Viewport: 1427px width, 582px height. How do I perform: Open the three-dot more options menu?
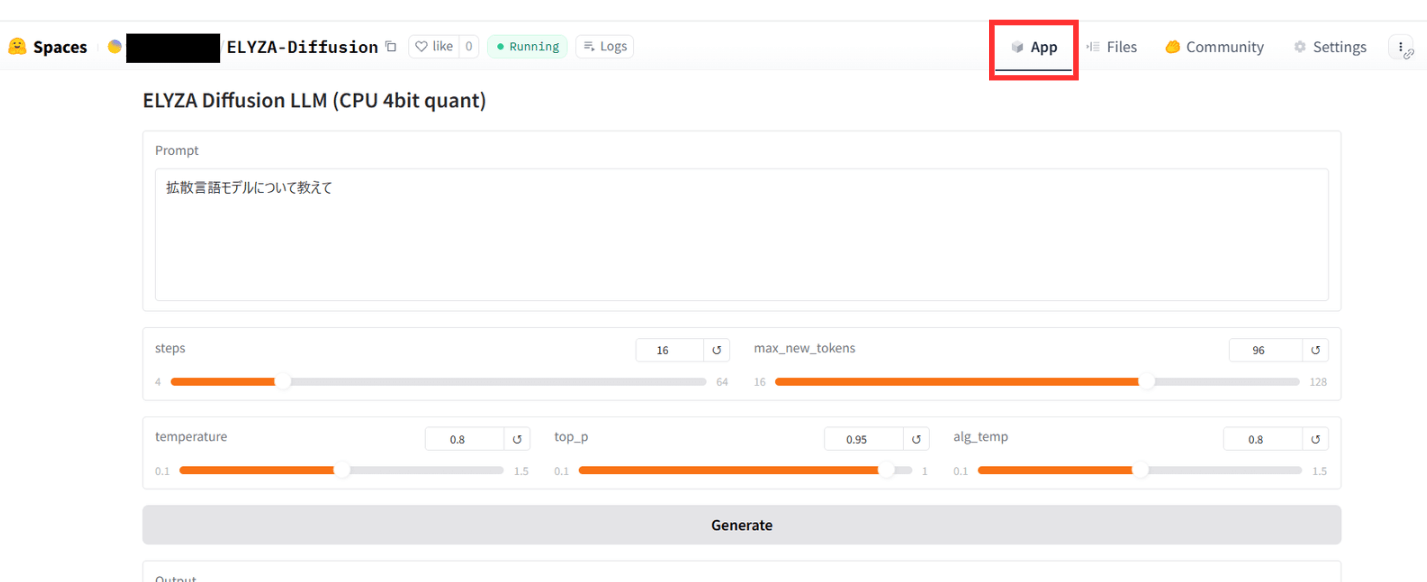tap(1401, 47)
